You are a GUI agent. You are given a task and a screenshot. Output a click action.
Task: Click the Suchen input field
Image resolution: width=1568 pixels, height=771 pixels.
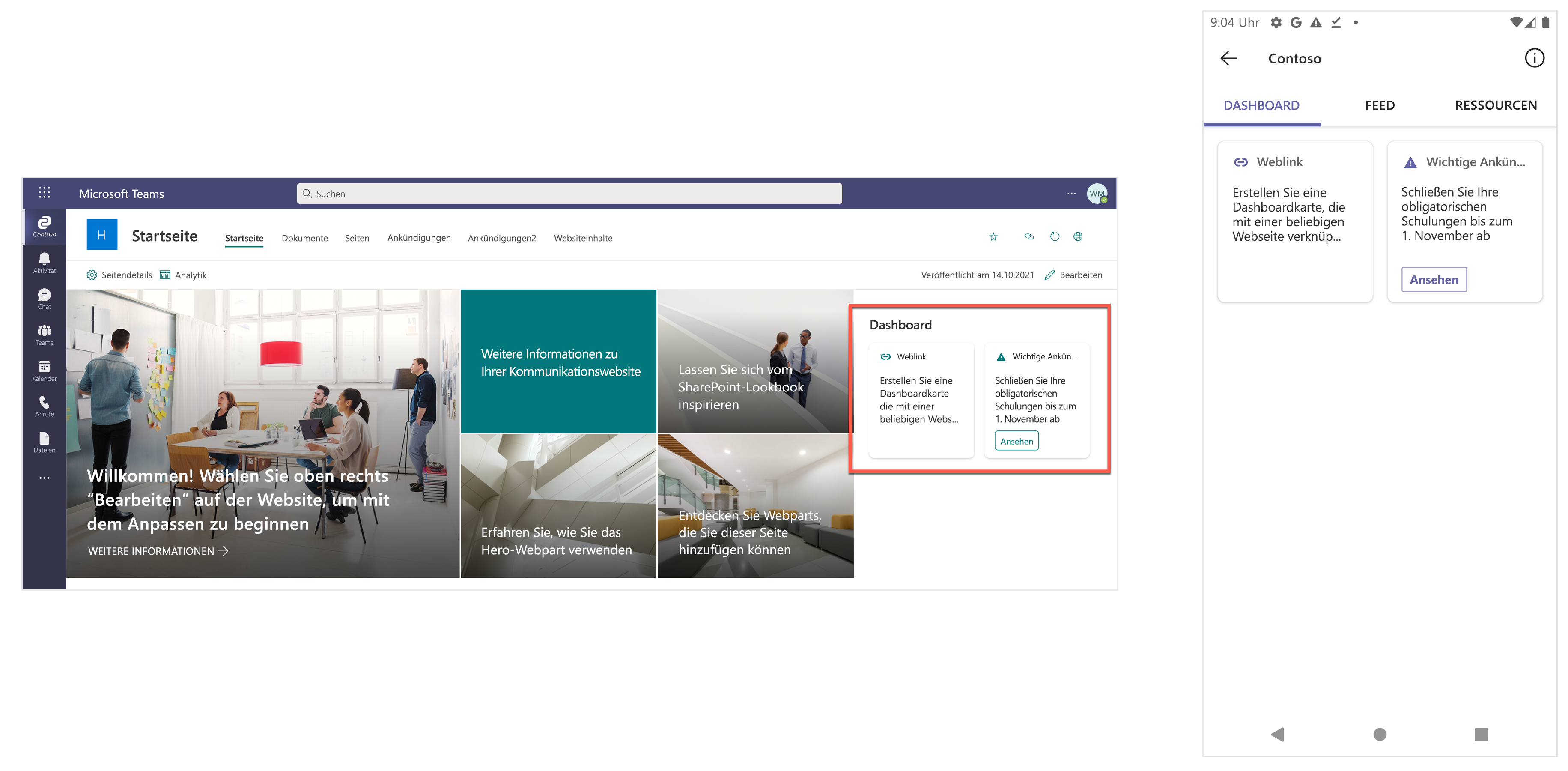coord(569,193)
